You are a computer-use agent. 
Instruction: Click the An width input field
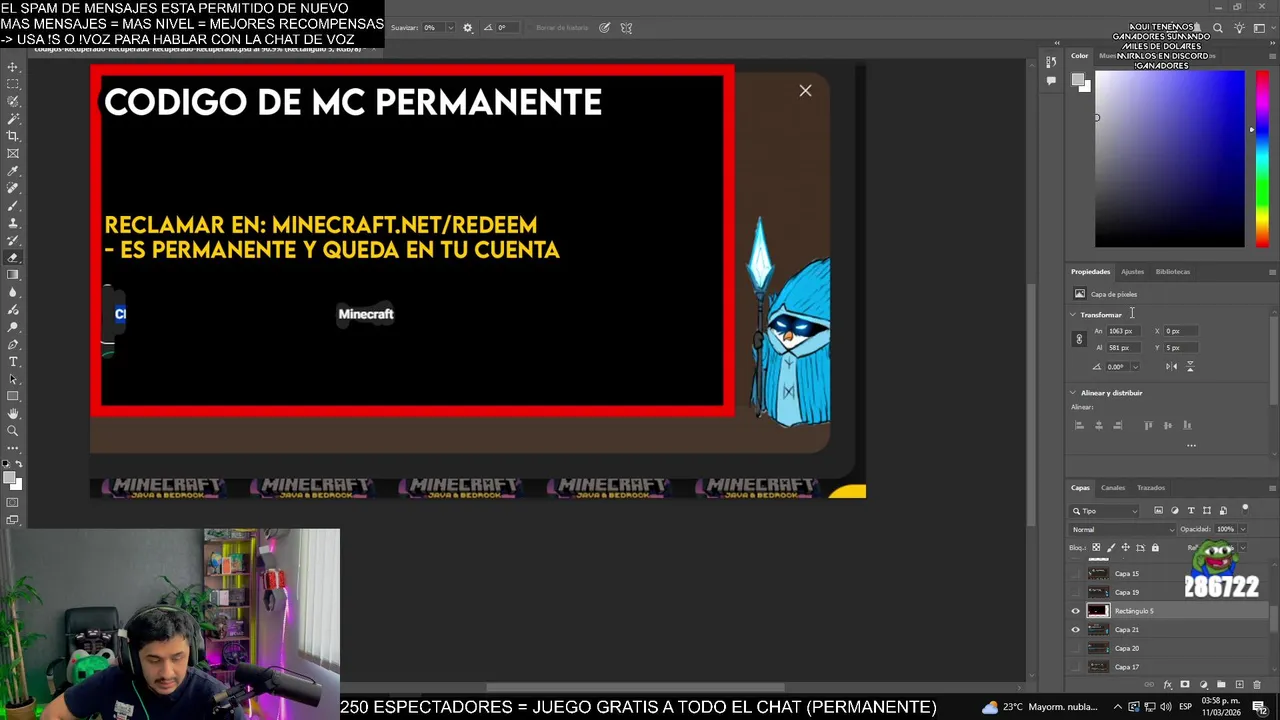pos(1125,331)
